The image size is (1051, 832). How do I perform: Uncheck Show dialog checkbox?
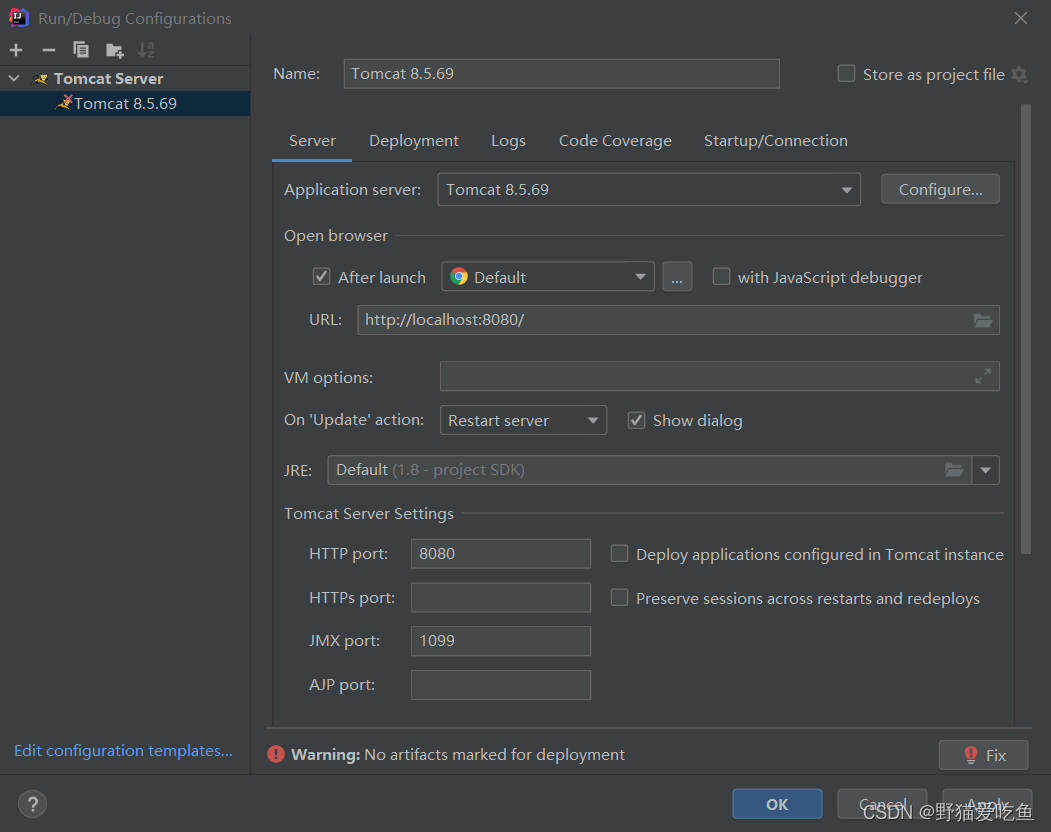click(636, 420)
